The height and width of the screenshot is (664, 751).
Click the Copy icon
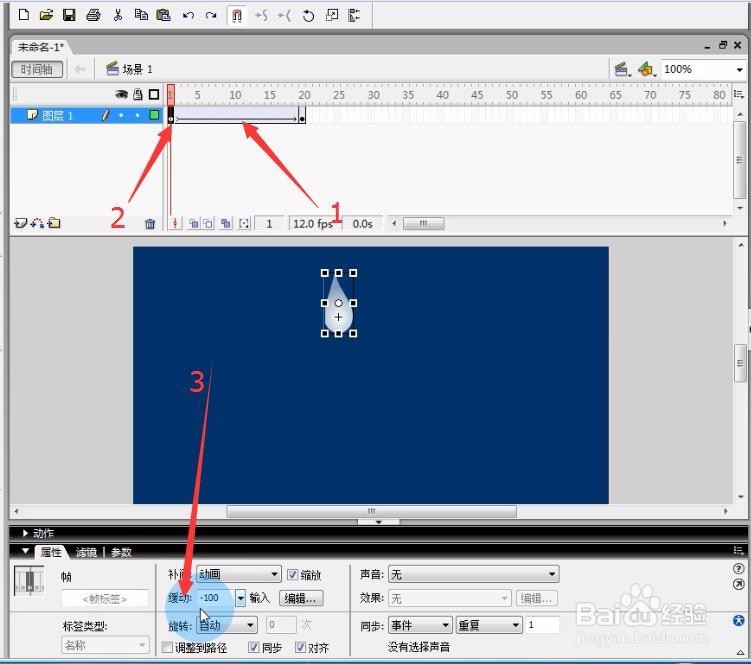tap(141, 15)
